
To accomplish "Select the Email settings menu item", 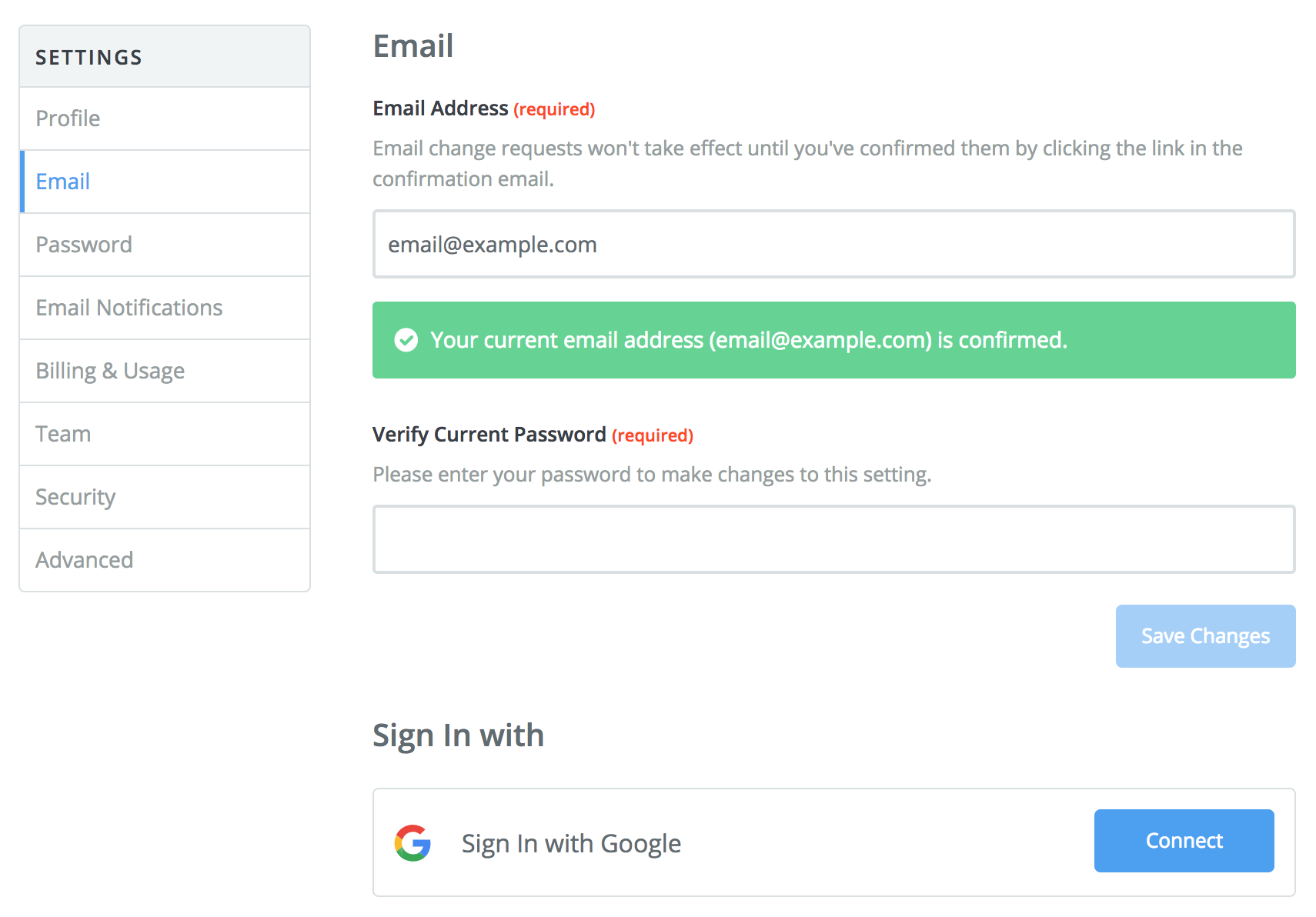I will (165, 182).
